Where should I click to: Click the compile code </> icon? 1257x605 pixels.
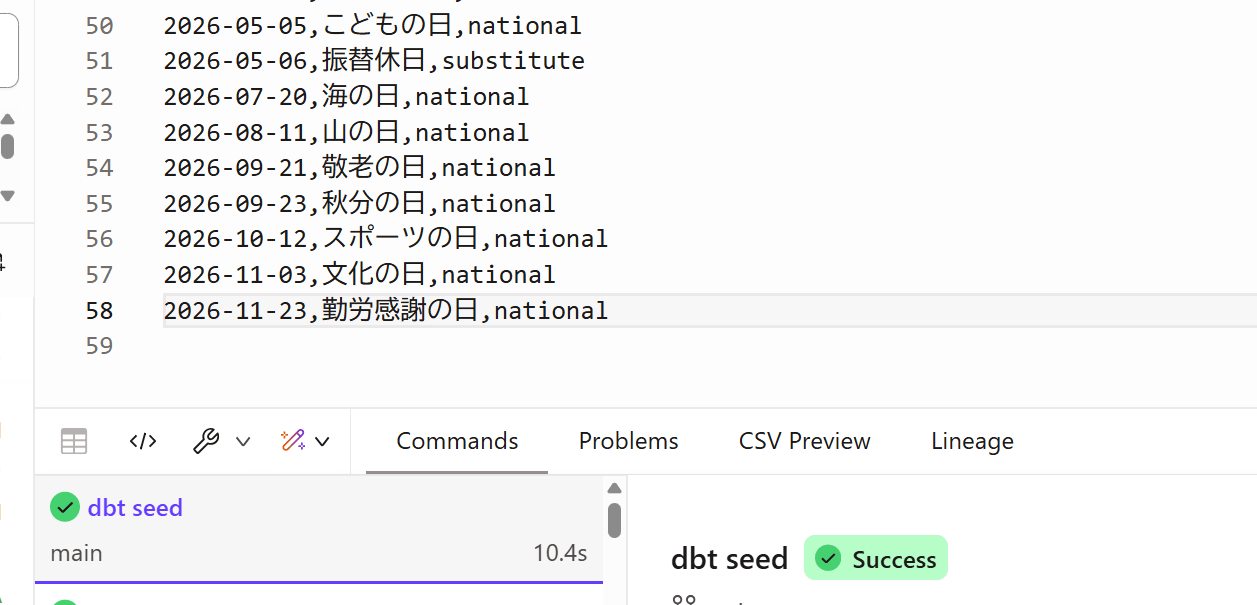[143, 441]
